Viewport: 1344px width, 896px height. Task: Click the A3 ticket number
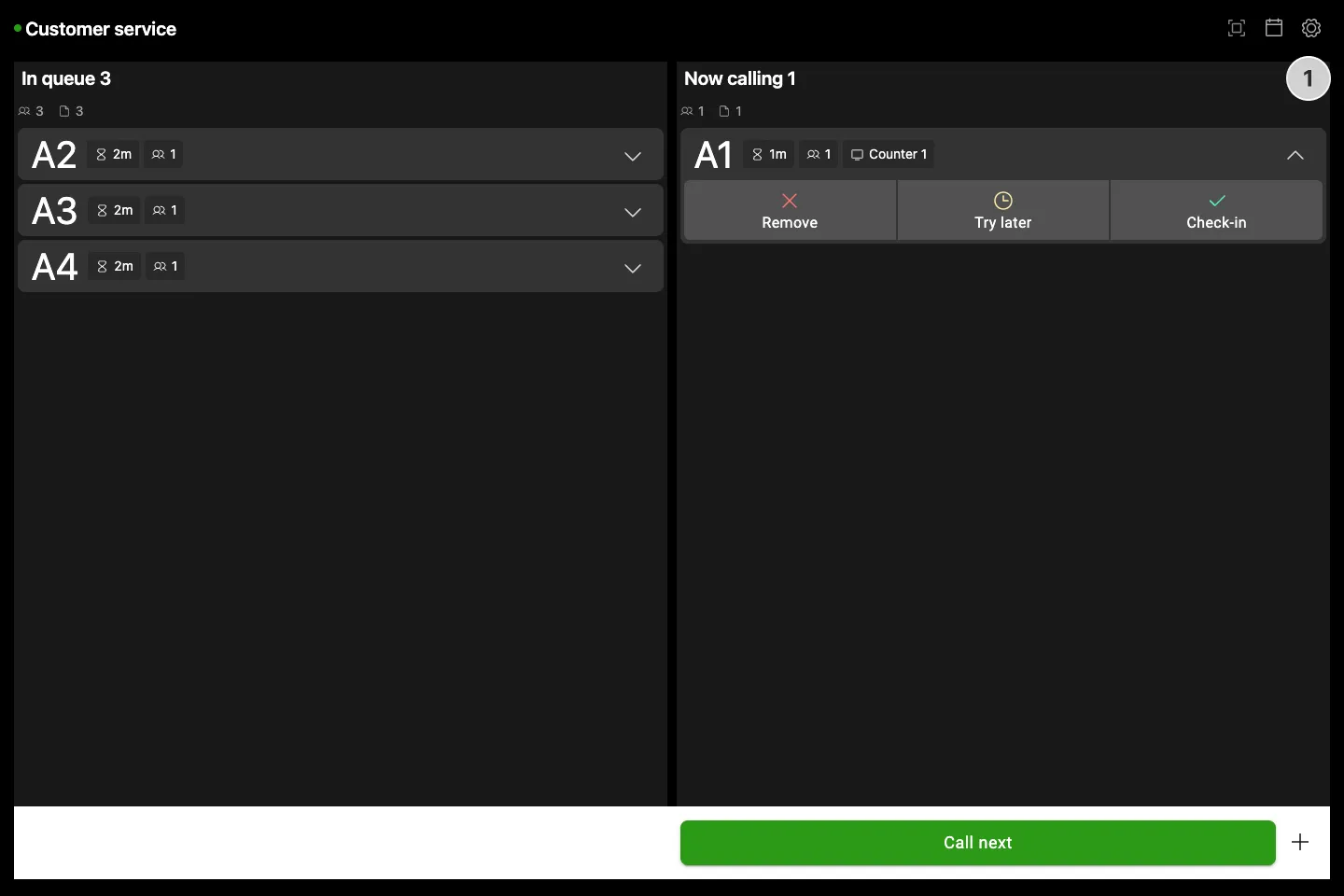[x=54, y=211]
